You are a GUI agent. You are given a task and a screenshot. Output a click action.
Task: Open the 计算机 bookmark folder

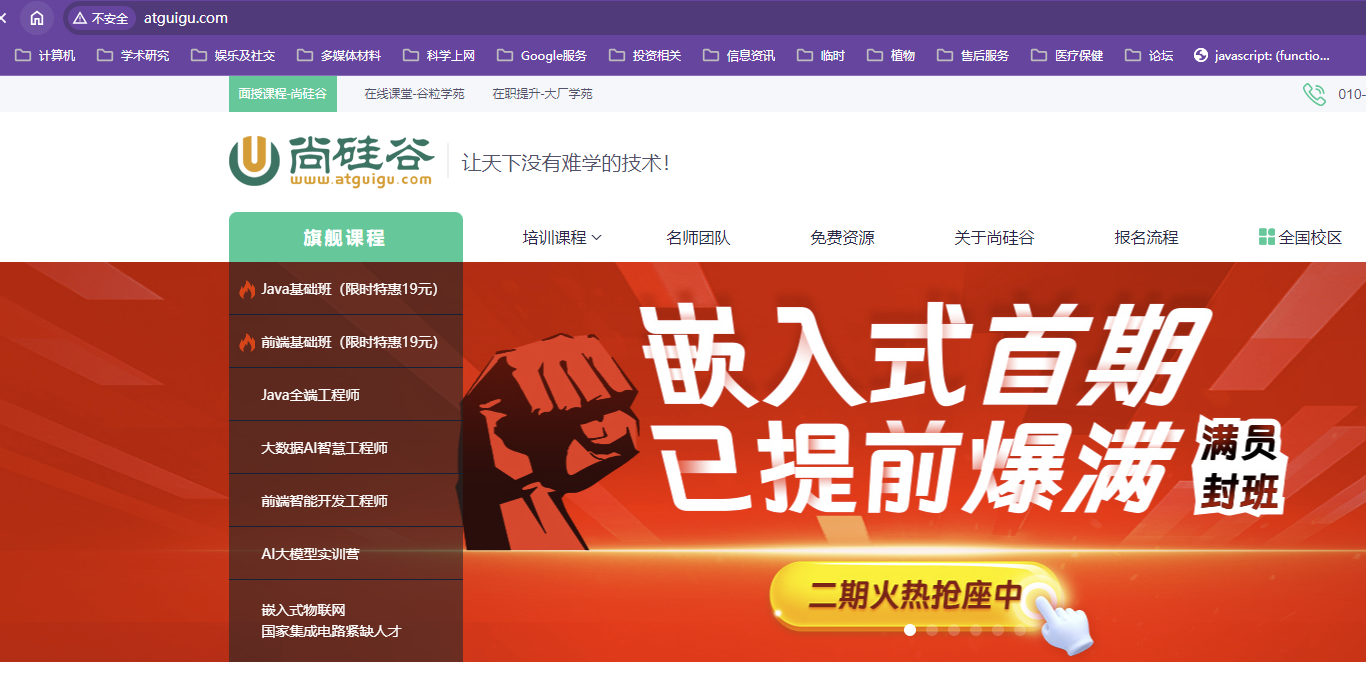click(45, 56)
